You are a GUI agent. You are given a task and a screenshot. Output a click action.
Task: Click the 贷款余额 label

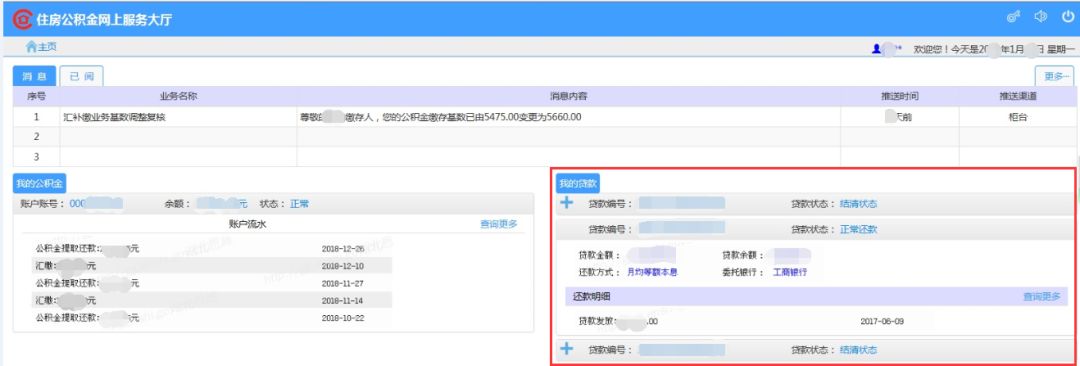(744, 256)
